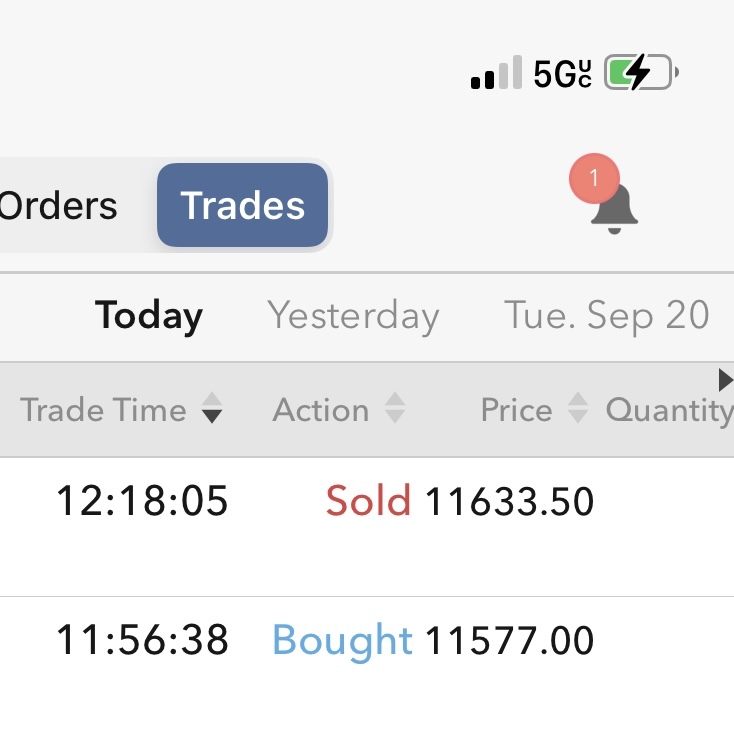View Yesterday's trades

[353, 316]
